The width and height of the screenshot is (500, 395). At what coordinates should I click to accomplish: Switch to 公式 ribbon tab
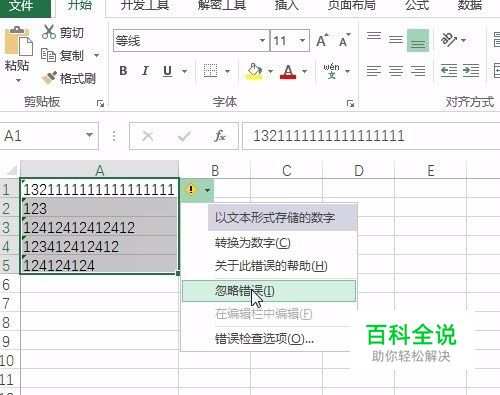pyautogui.click(x=417, y=5)
